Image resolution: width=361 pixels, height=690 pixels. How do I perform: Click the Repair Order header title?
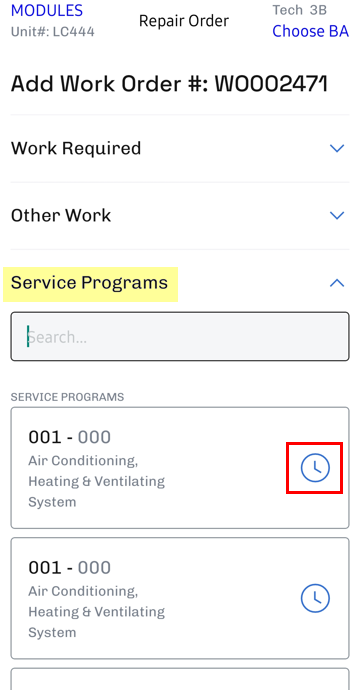coord(184,21)
